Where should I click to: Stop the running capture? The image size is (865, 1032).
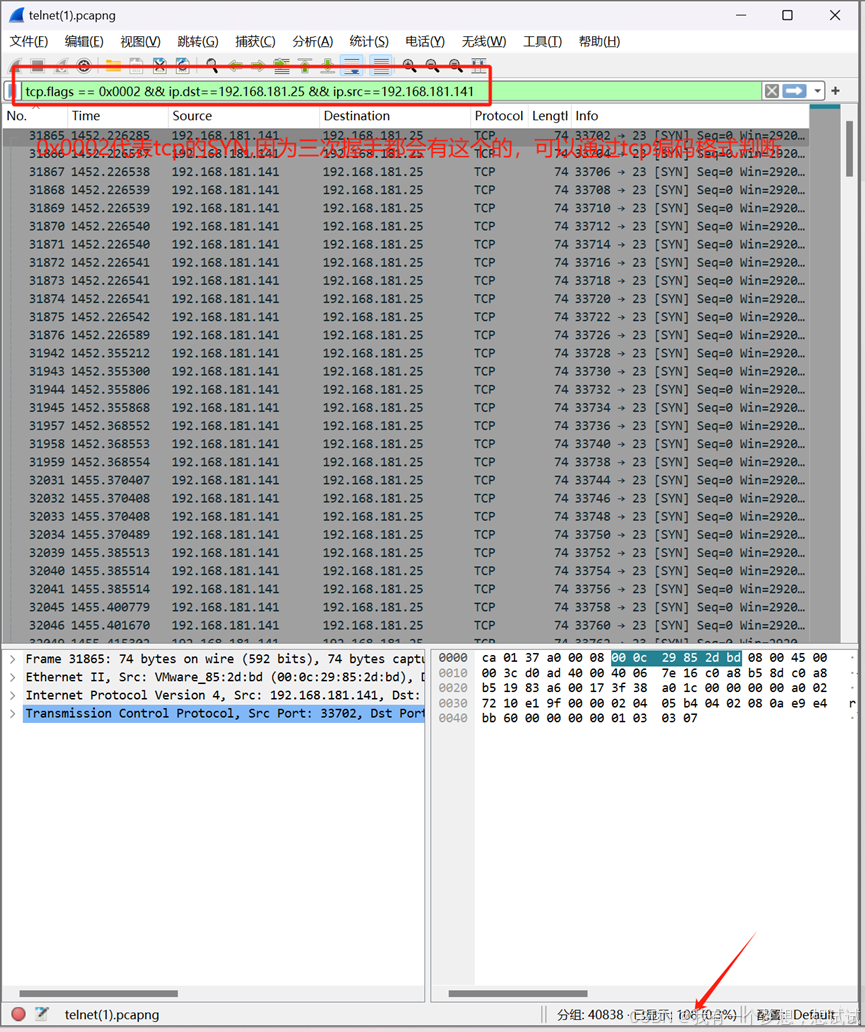37,66
